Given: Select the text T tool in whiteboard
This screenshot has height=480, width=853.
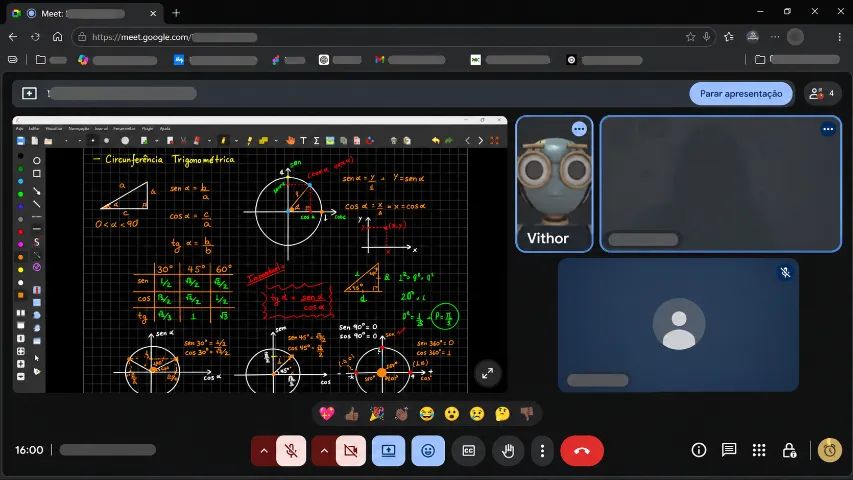Looking at the screenshot, I should 304,140.
